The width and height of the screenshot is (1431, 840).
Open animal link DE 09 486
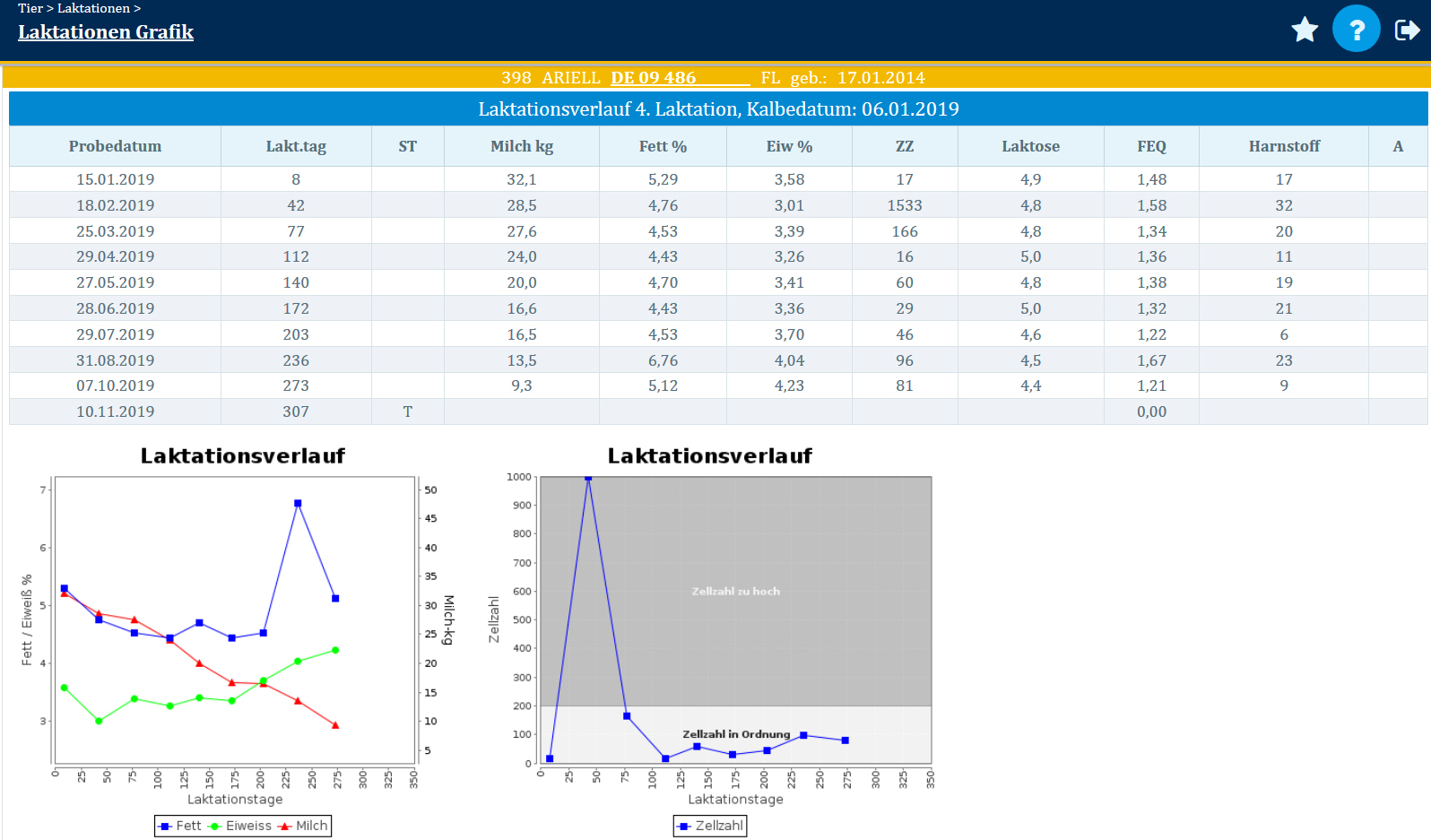(x=653, y=78)
